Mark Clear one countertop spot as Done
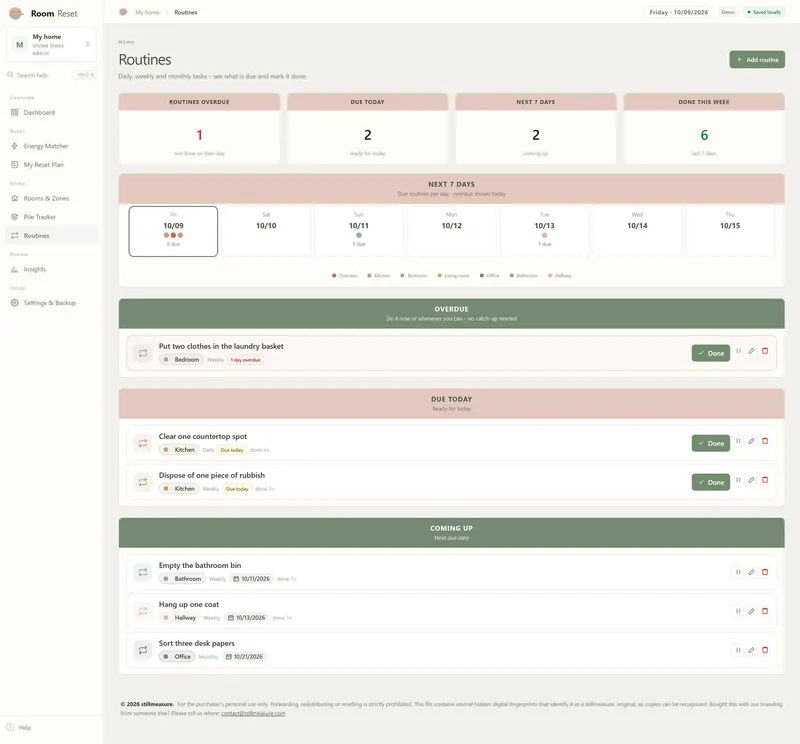Image resolution: width=800 pixels, height=744 pixels. click(x=711, y=443)
